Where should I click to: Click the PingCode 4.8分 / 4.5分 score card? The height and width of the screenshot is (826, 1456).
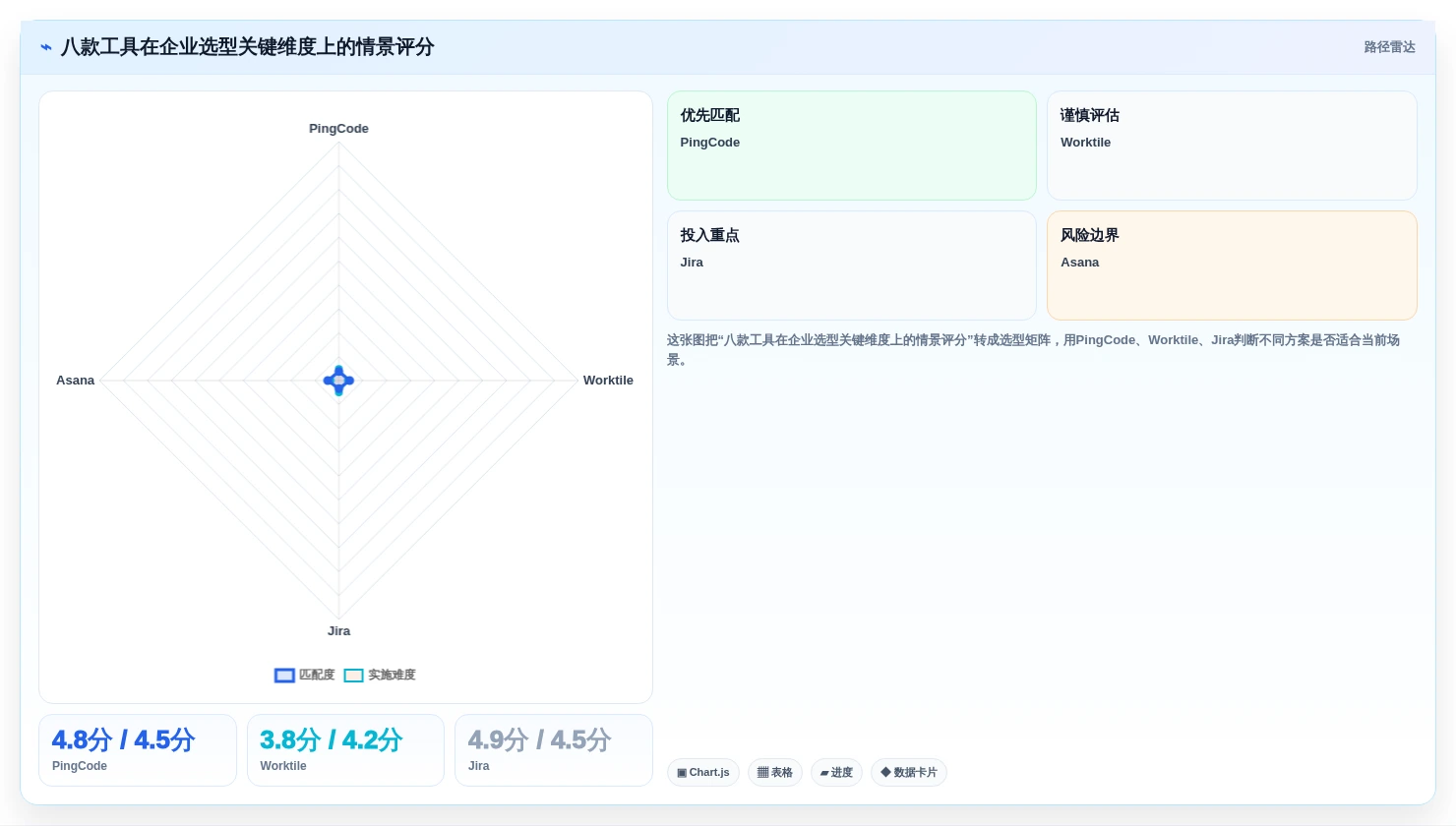click(x=138, y=750)
